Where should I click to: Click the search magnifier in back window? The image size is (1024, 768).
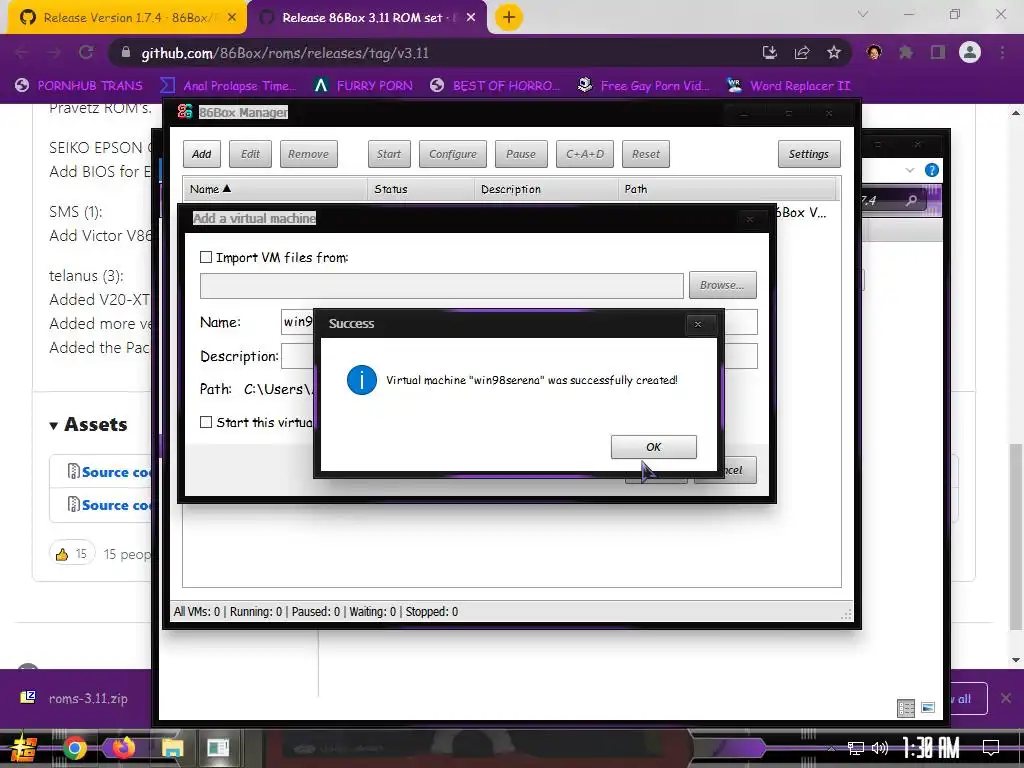(911, 200)
